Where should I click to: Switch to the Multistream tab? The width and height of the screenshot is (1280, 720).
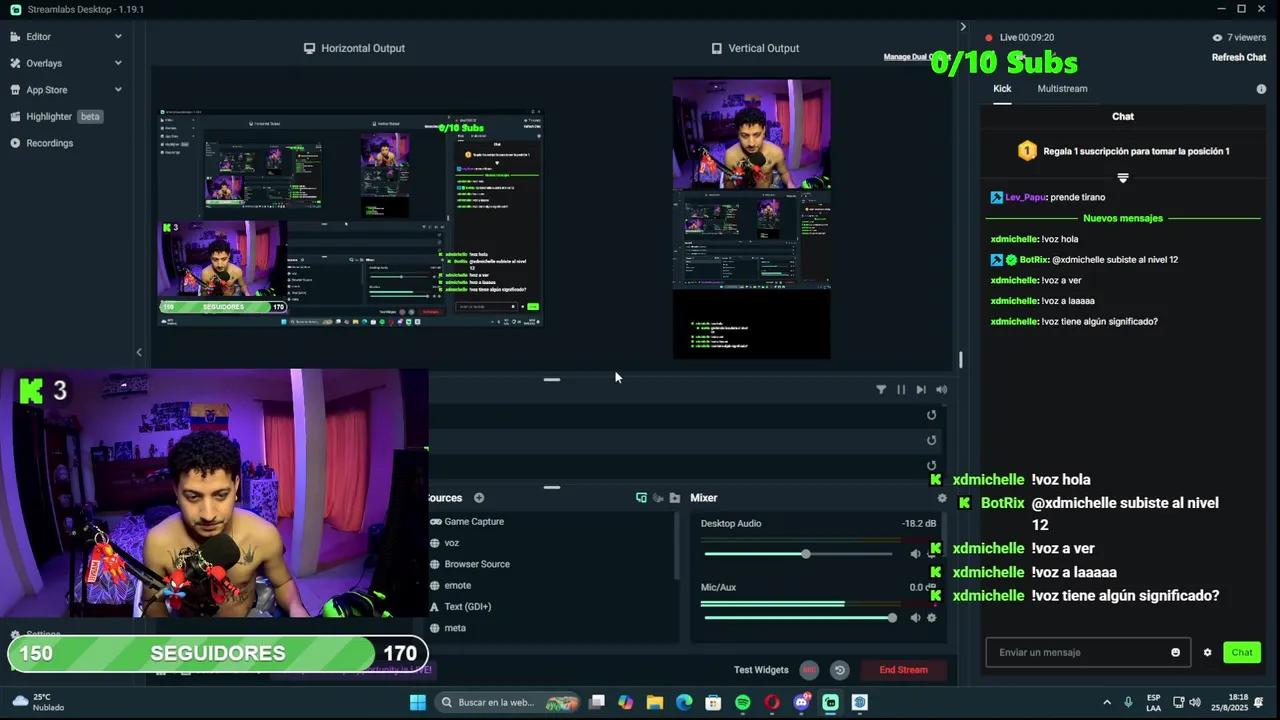click(x=1062, y=89)
